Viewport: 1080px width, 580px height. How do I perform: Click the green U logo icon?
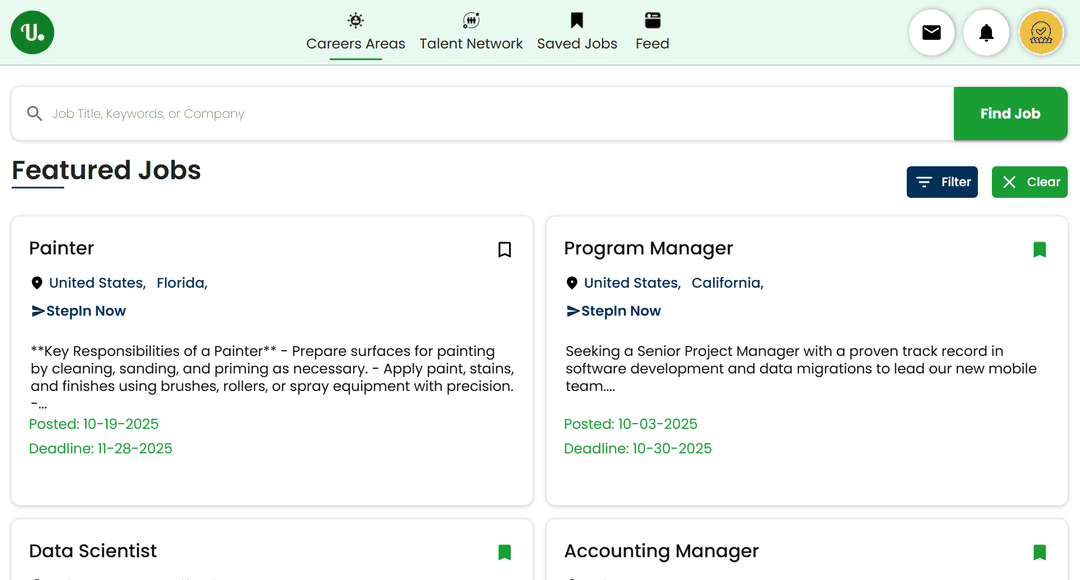coord(32,33)
